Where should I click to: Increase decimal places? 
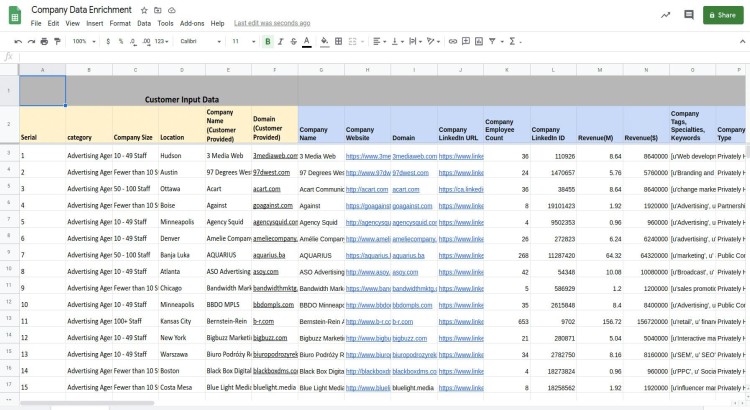[146, 42]
